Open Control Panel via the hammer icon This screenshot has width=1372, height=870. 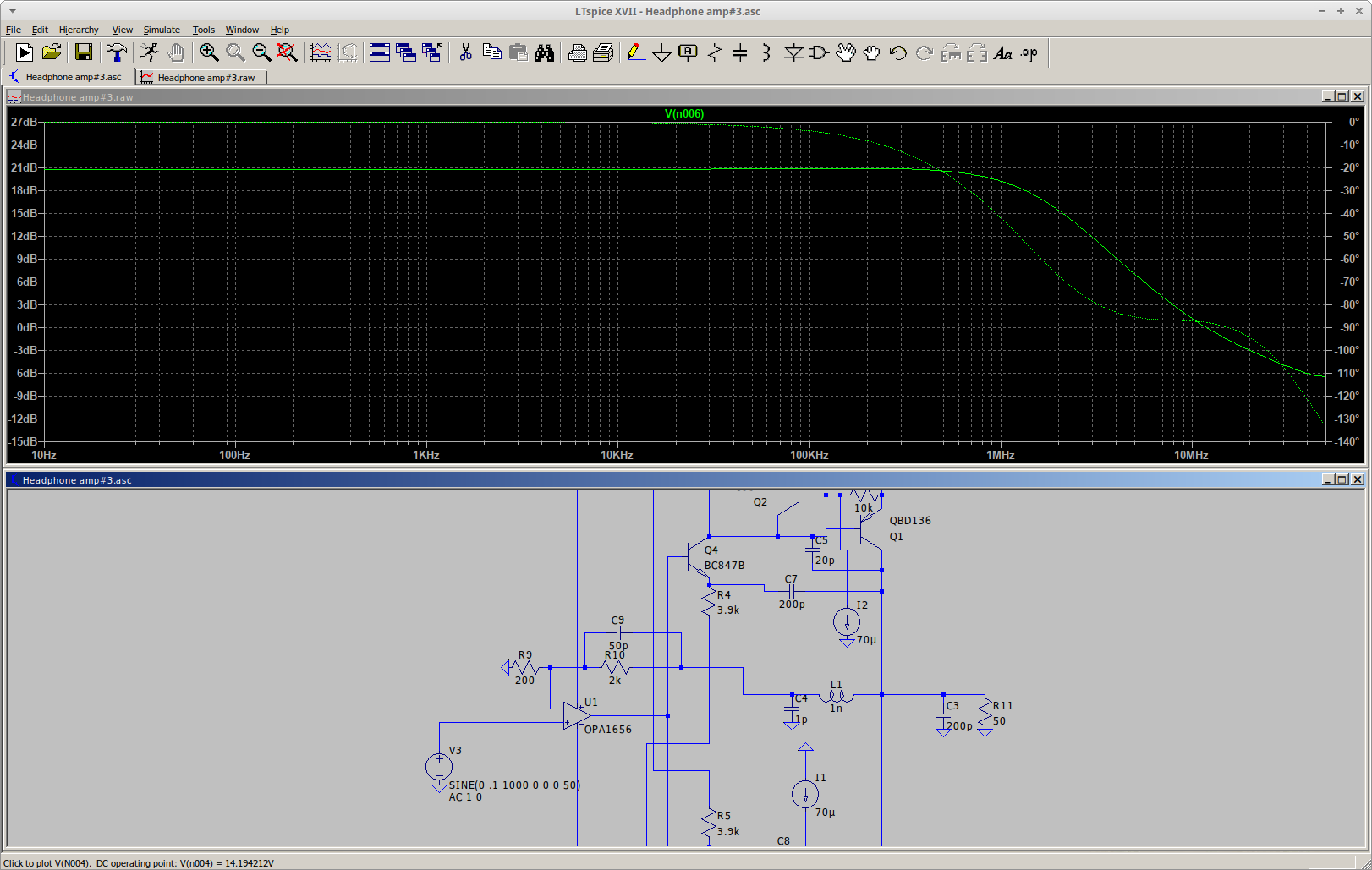coord(117,52)
